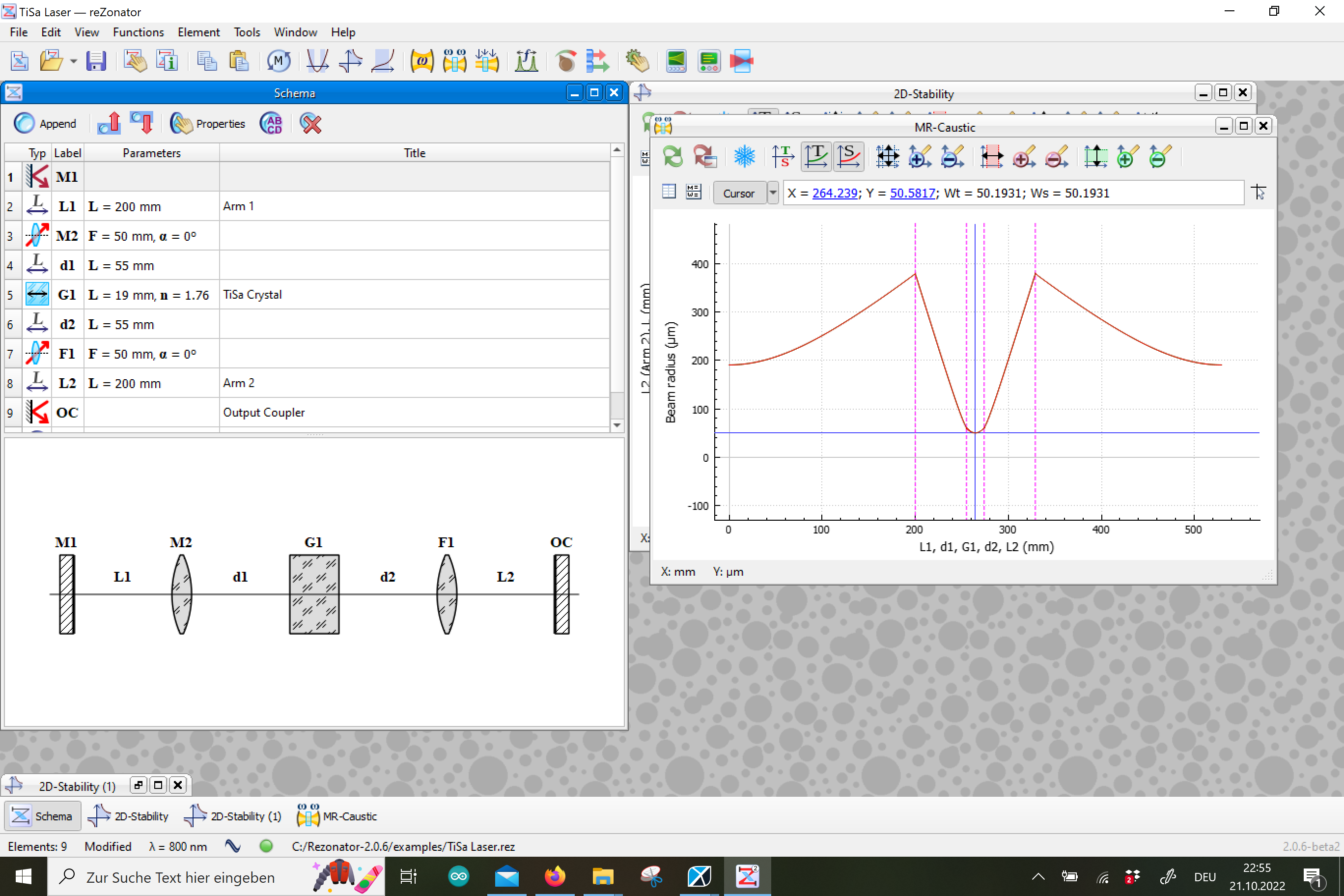Screen dimensions: 1344x896
Task: Click the save floppy disk icon
Action: (95, 60)
